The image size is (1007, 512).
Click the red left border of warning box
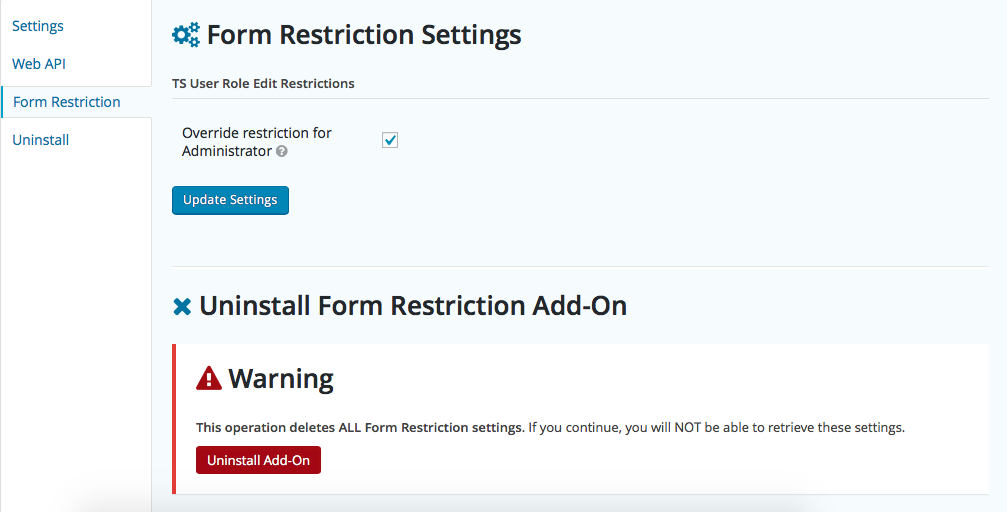(174, 419)
